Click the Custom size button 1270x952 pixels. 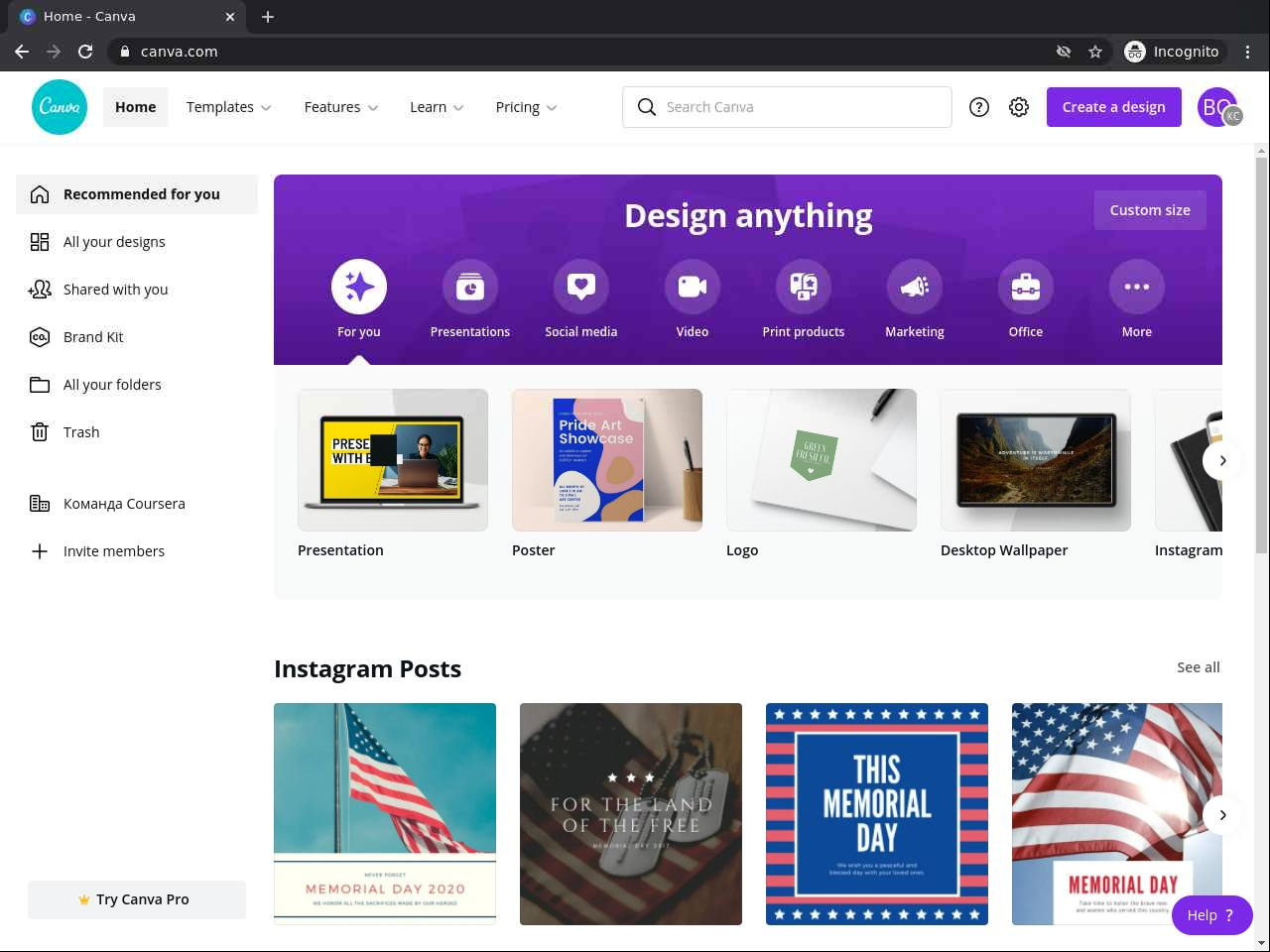click(1150, 210)
